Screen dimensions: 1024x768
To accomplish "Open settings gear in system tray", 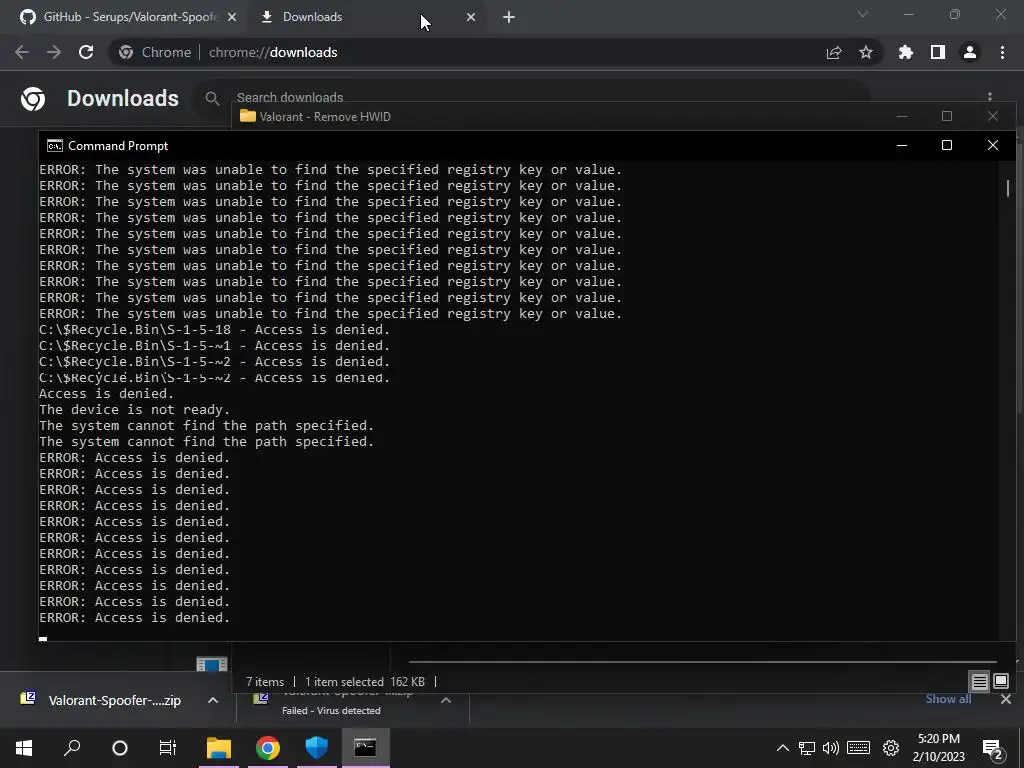I will [x=891, y=748].
